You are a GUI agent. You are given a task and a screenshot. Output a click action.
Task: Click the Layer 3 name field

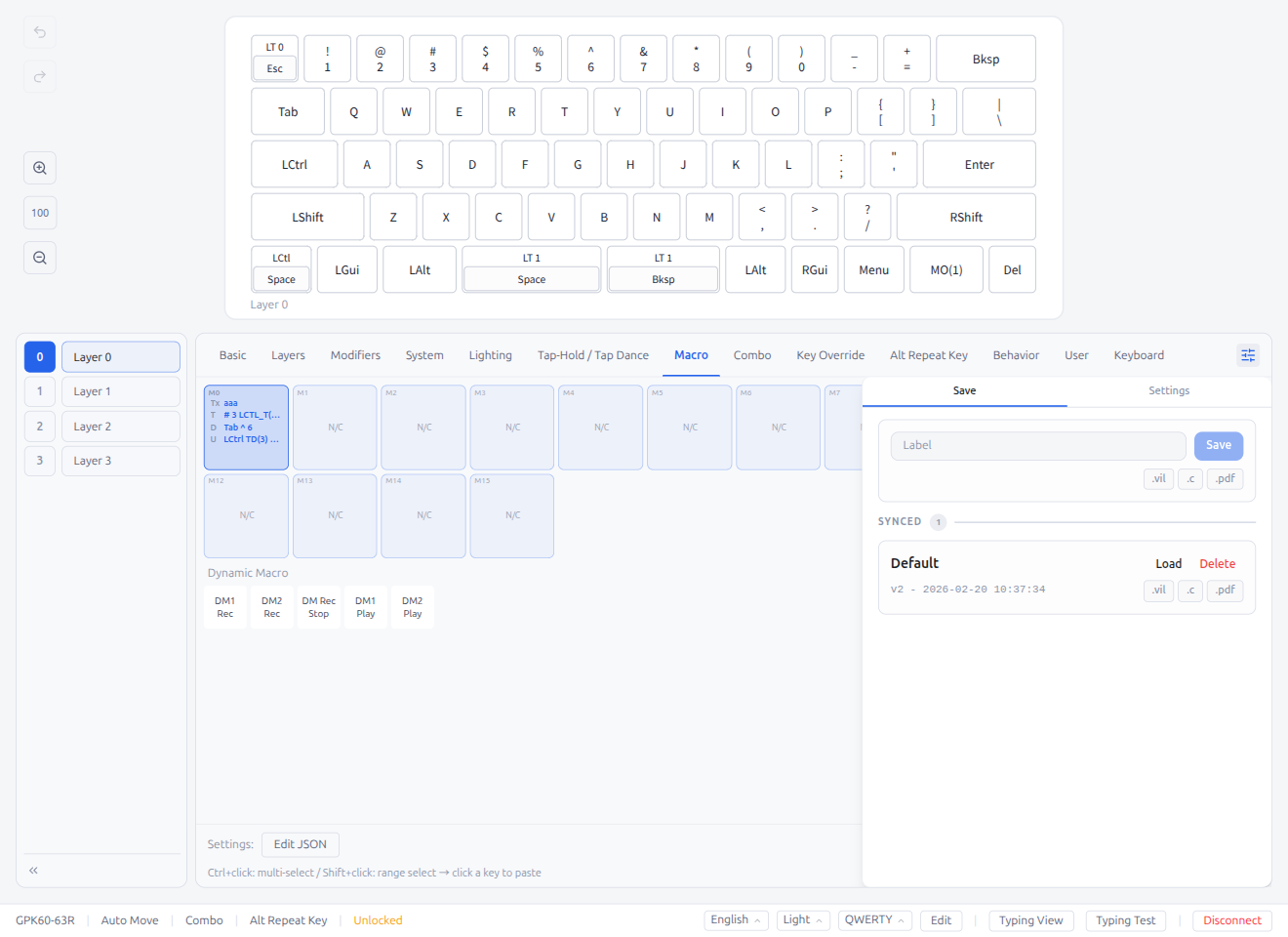[x=121, y=461]
